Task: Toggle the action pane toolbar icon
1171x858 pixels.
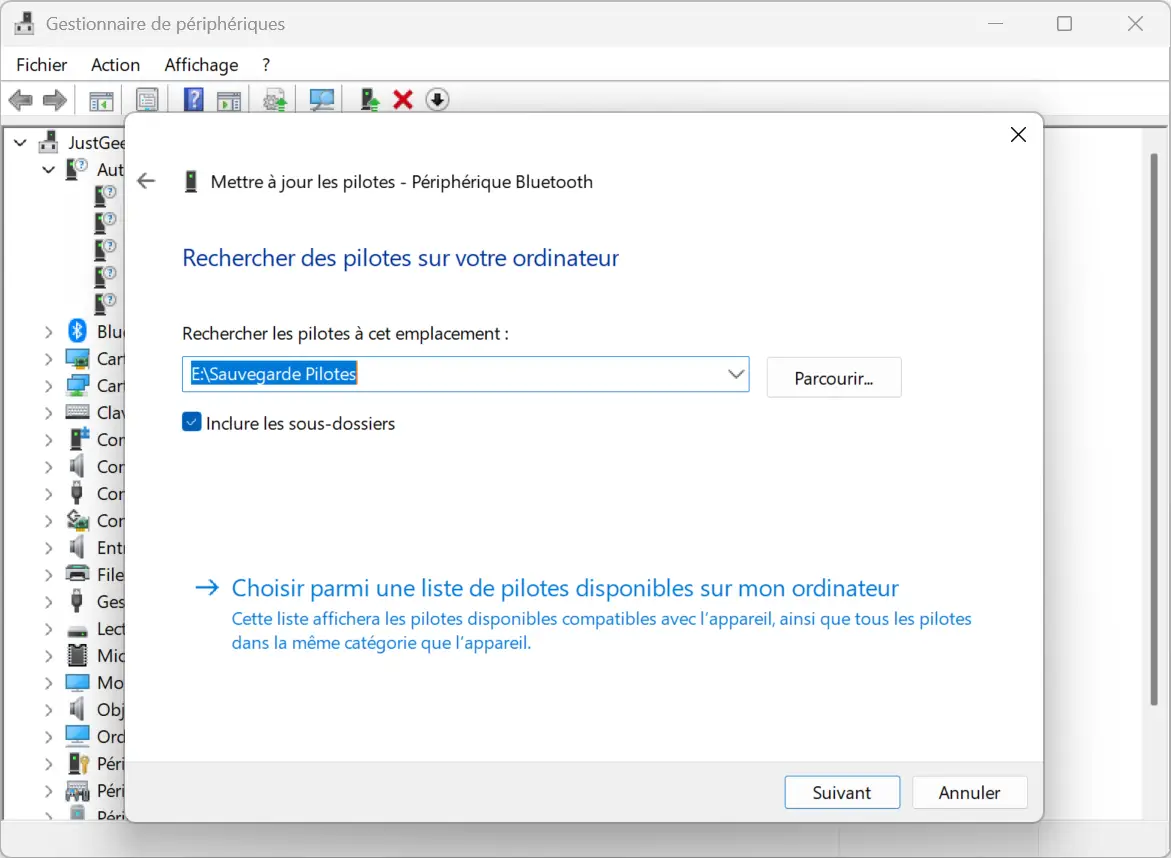Action: [229, 100]
